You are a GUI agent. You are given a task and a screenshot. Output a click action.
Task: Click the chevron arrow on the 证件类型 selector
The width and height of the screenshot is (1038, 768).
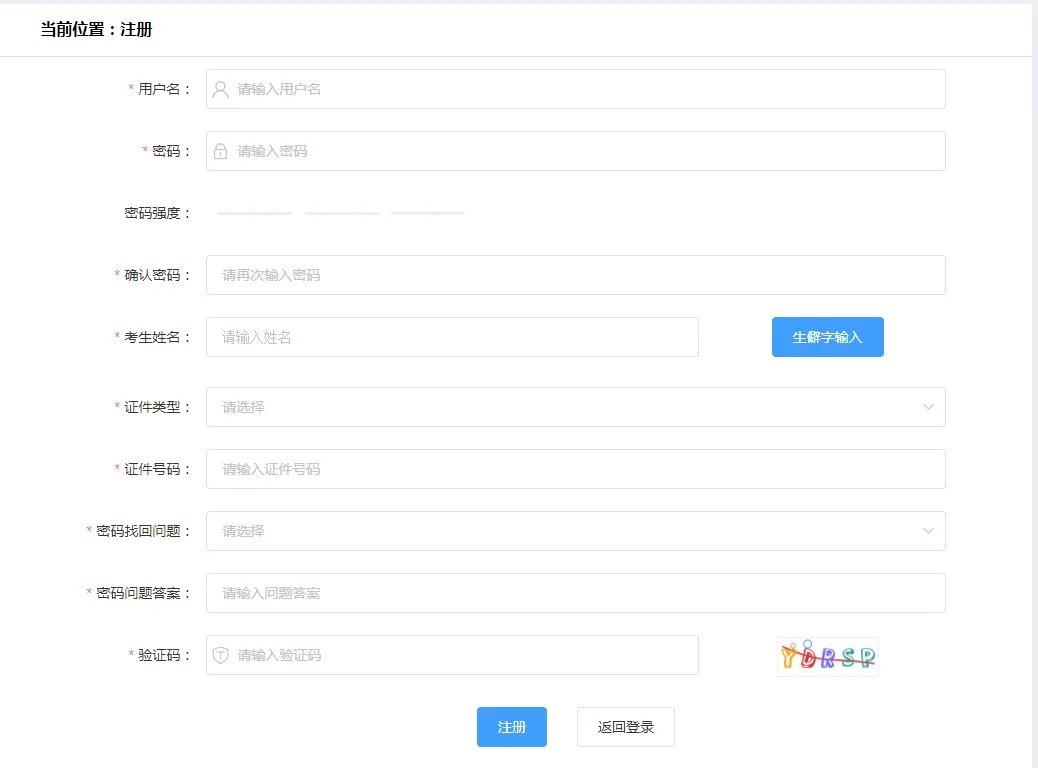click(928, 407)
